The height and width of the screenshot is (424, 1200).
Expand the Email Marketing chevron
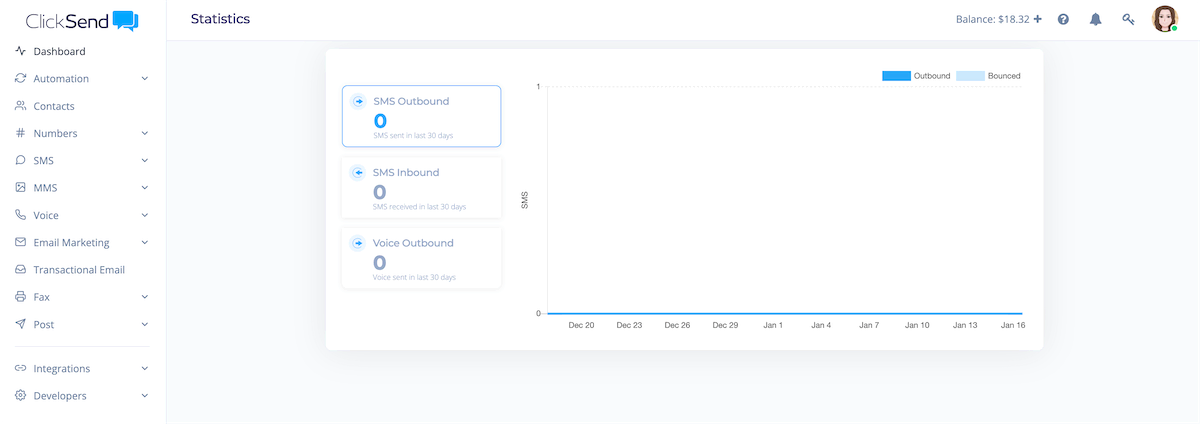point(145,243)
